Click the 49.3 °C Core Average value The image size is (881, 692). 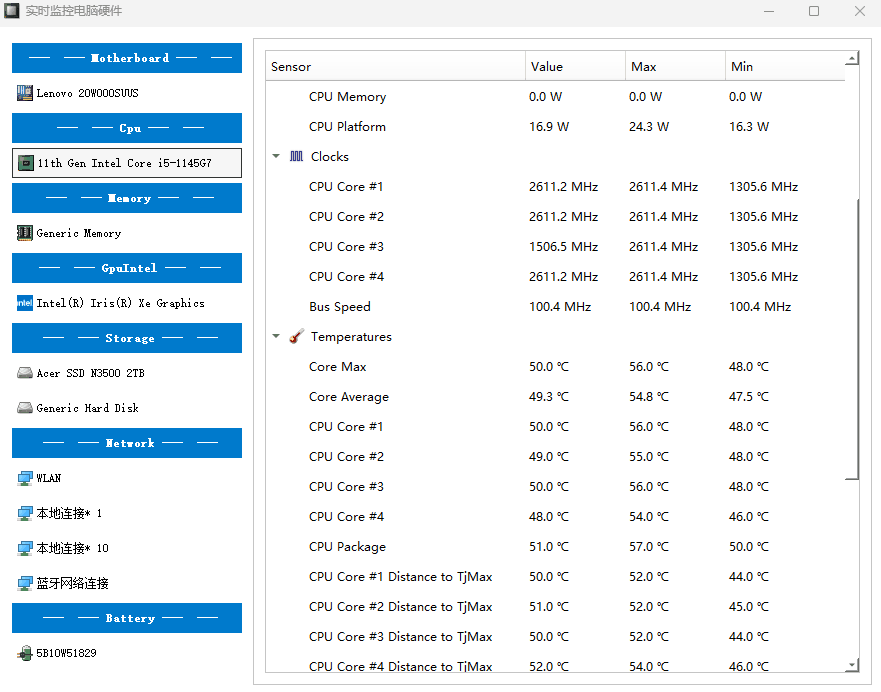(548, 397)
